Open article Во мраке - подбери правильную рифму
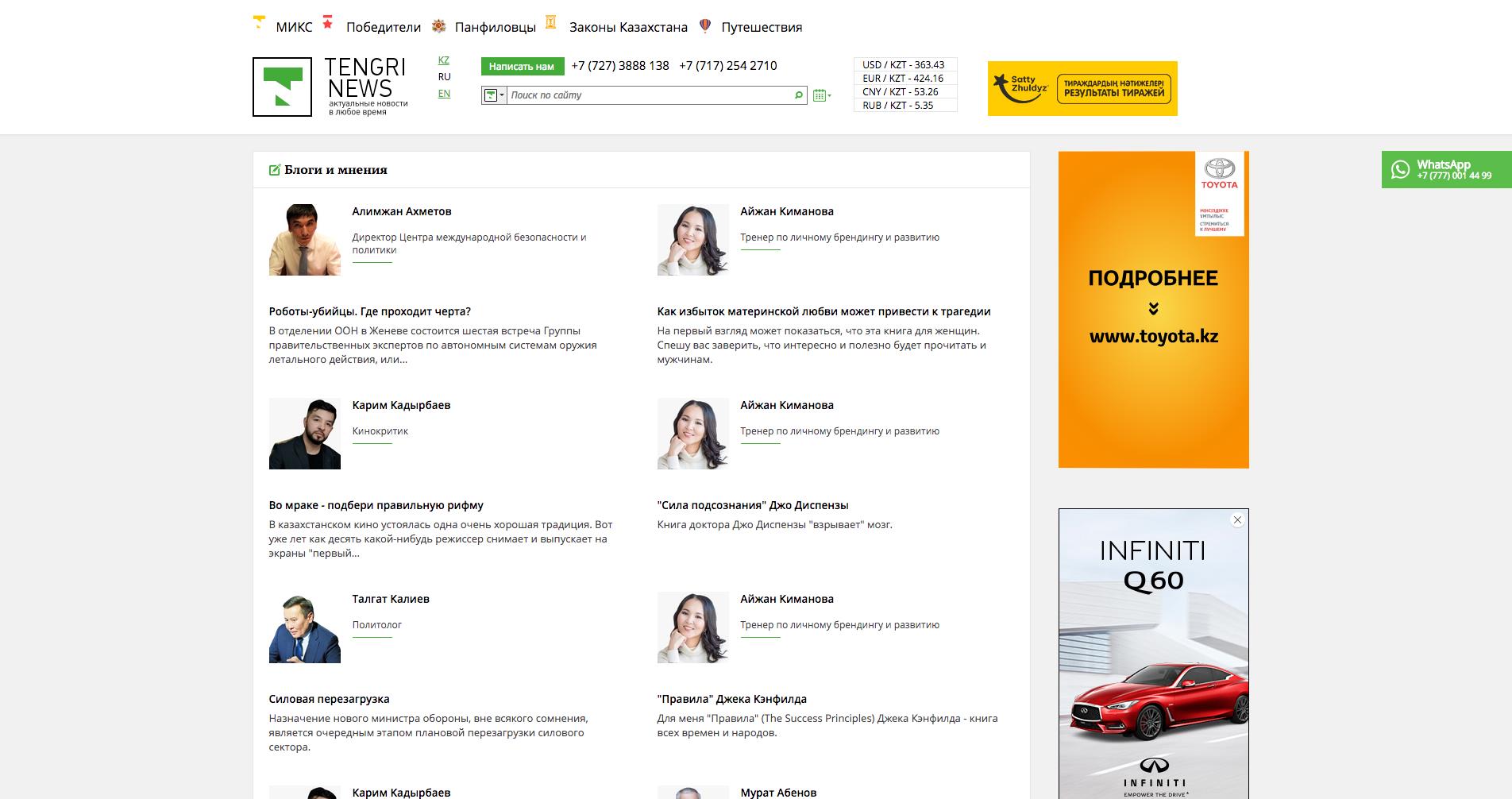Image resolution: width=1512 pixels, height=799 pixels. [376, 505]
